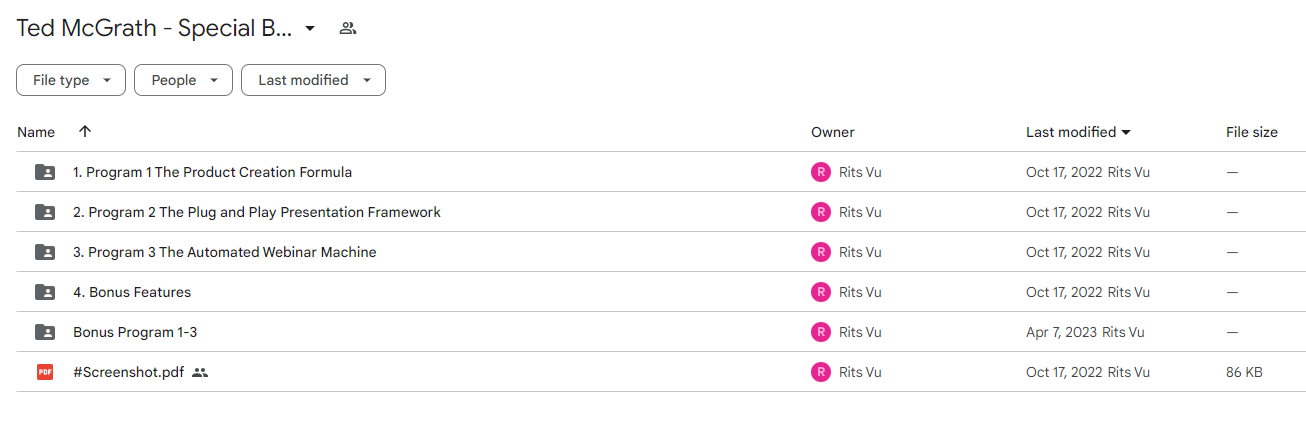1306x435 pixels.
Task: Click the Bonus Program 1-3 folder icon
Action: (45, 332)
